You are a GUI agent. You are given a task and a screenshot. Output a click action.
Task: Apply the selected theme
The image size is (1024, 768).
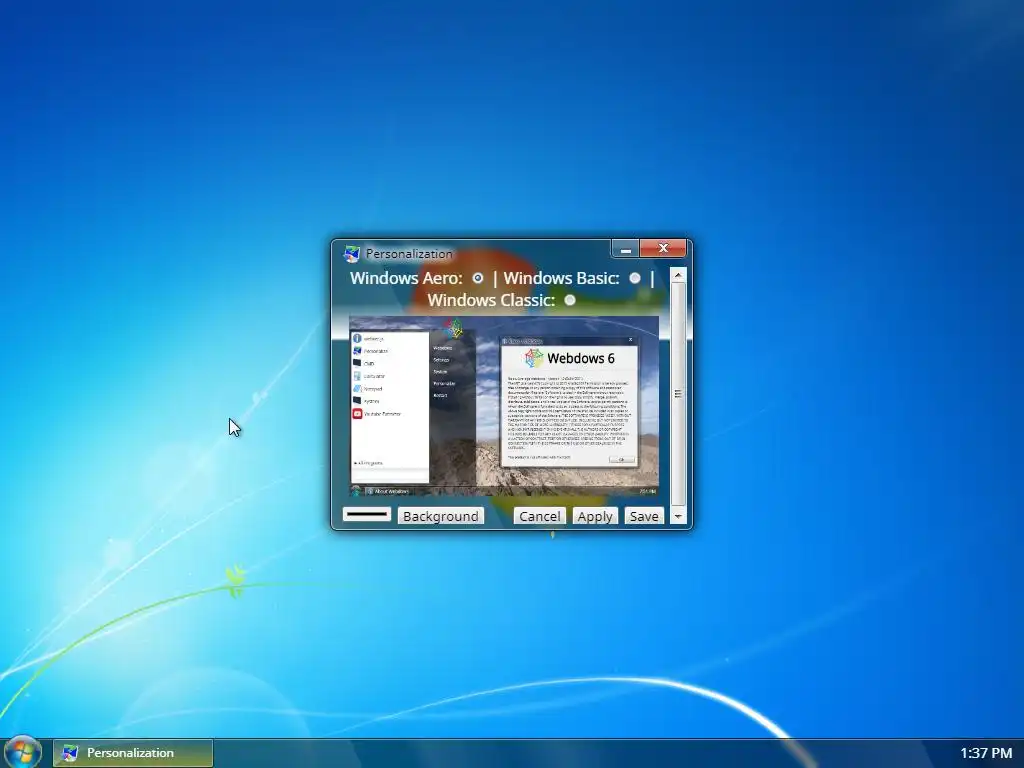click(595, 516)
